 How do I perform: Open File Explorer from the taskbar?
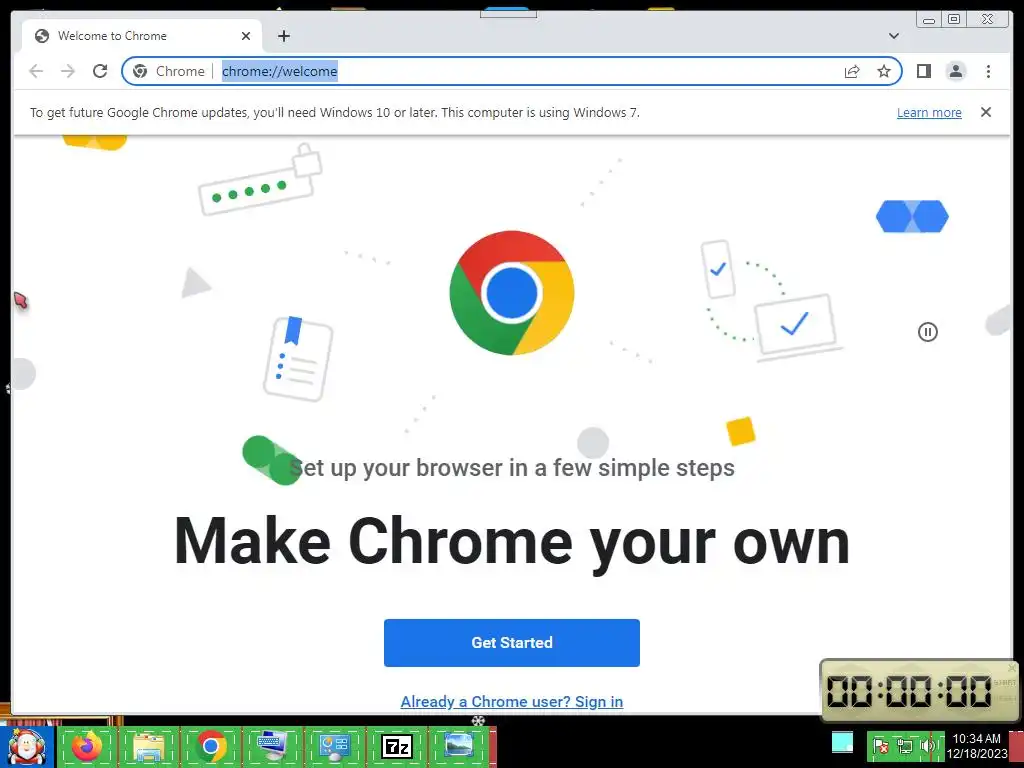pos(149,746)
